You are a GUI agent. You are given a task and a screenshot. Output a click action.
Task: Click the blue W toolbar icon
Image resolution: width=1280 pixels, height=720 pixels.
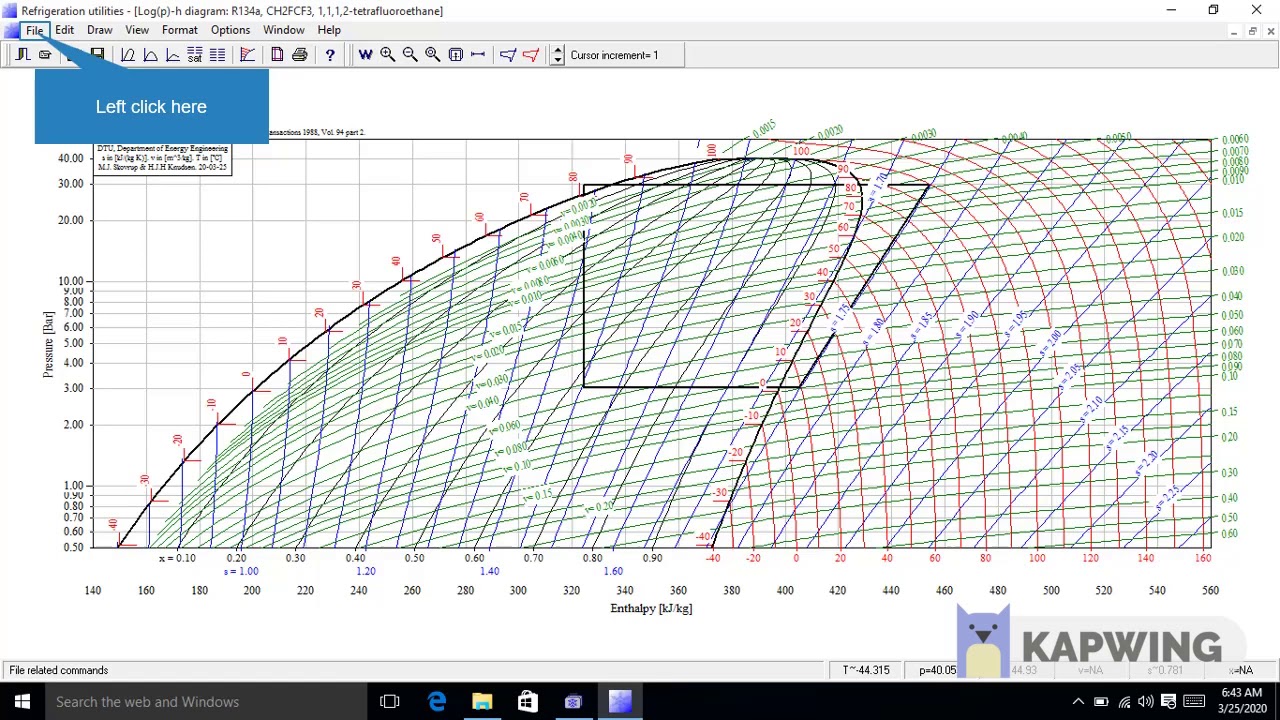tap(365, 55)
